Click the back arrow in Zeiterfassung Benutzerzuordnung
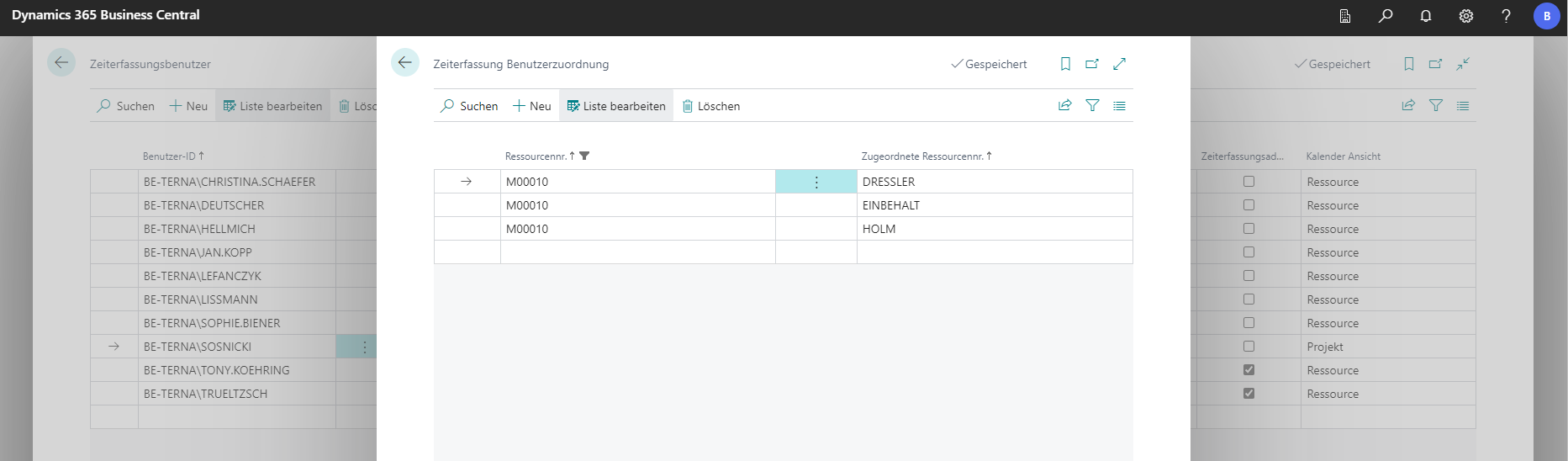Screen dimensions: 1568x461 (405, 63)
